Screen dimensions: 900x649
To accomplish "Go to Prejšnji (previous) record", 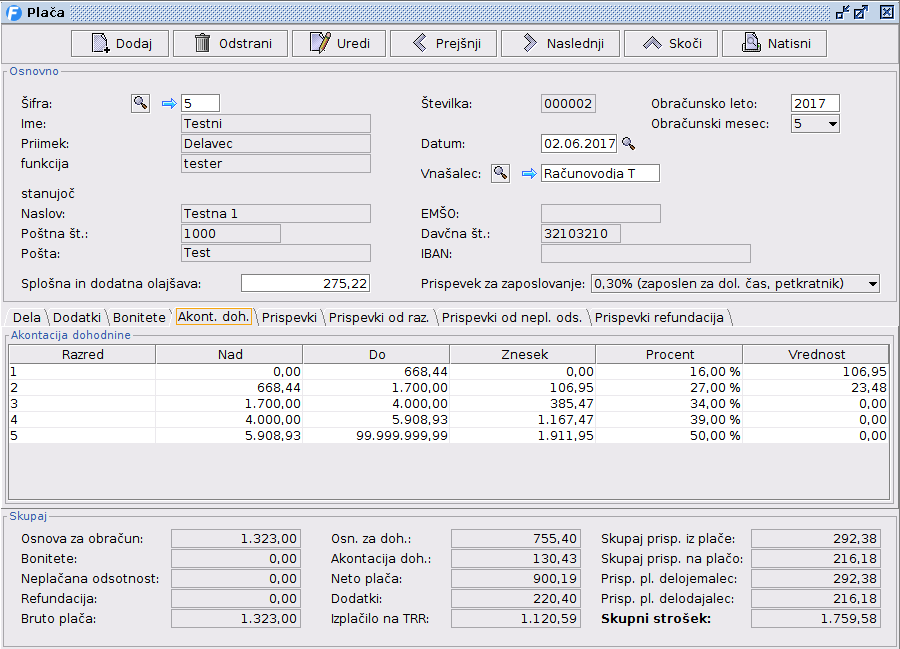I will pos(443,44).
